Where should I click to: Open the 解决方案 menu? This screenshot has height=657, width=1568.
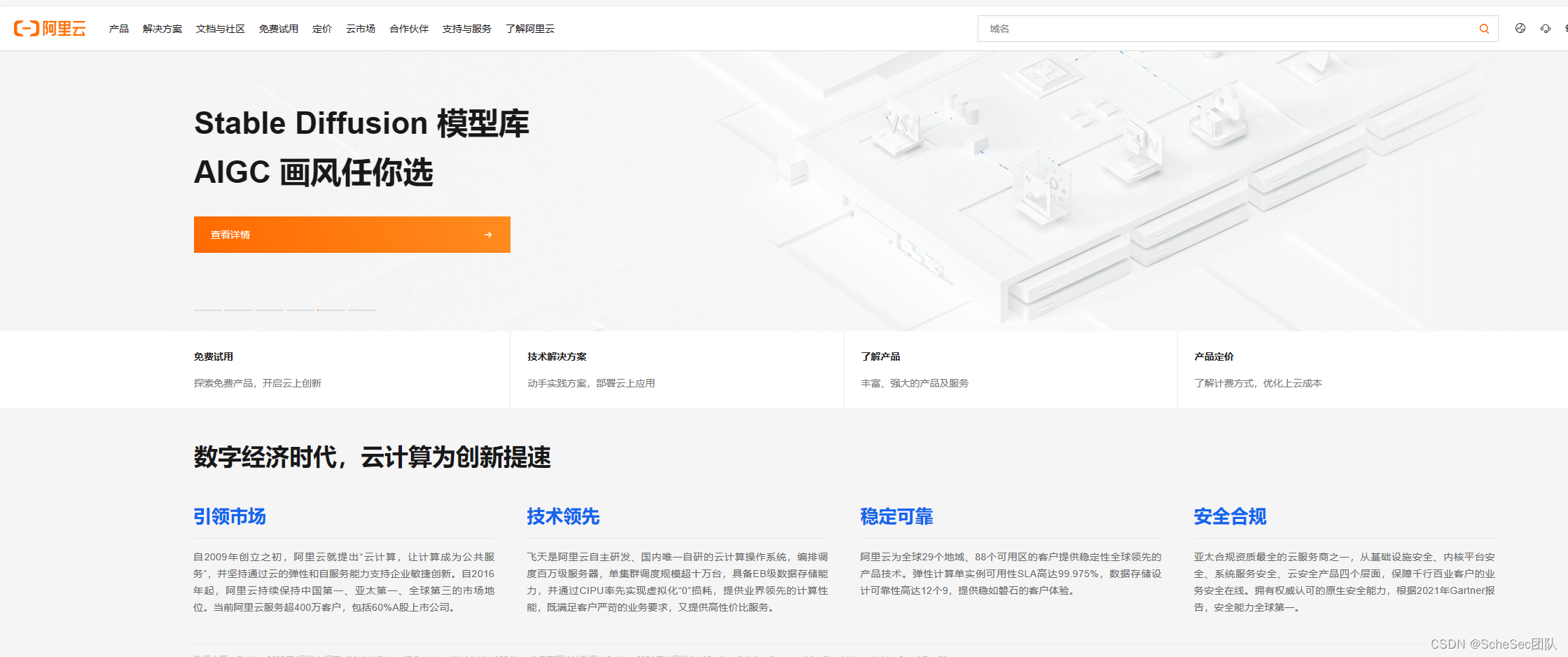[x=162, y=29]
